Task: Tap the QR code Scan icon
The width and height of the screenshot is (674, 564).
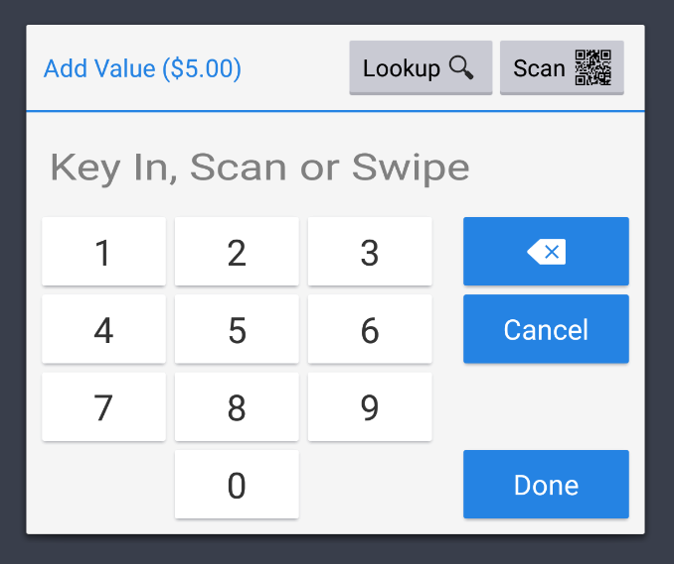Action: click(593, 68)
